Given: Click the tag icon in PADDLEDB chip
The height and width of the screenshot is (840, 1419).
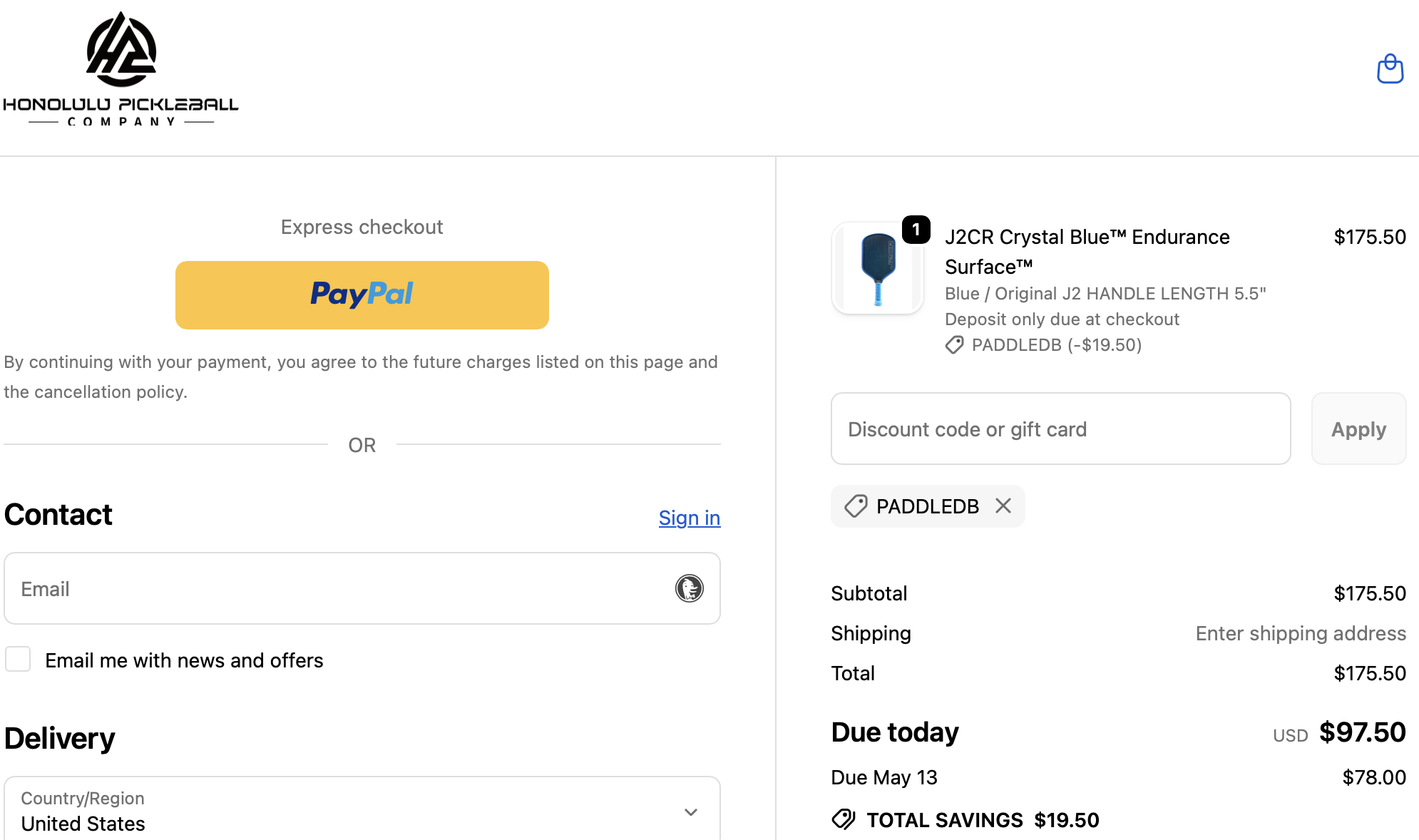Looking at the screenshot, I should click(x=856, y=506).
